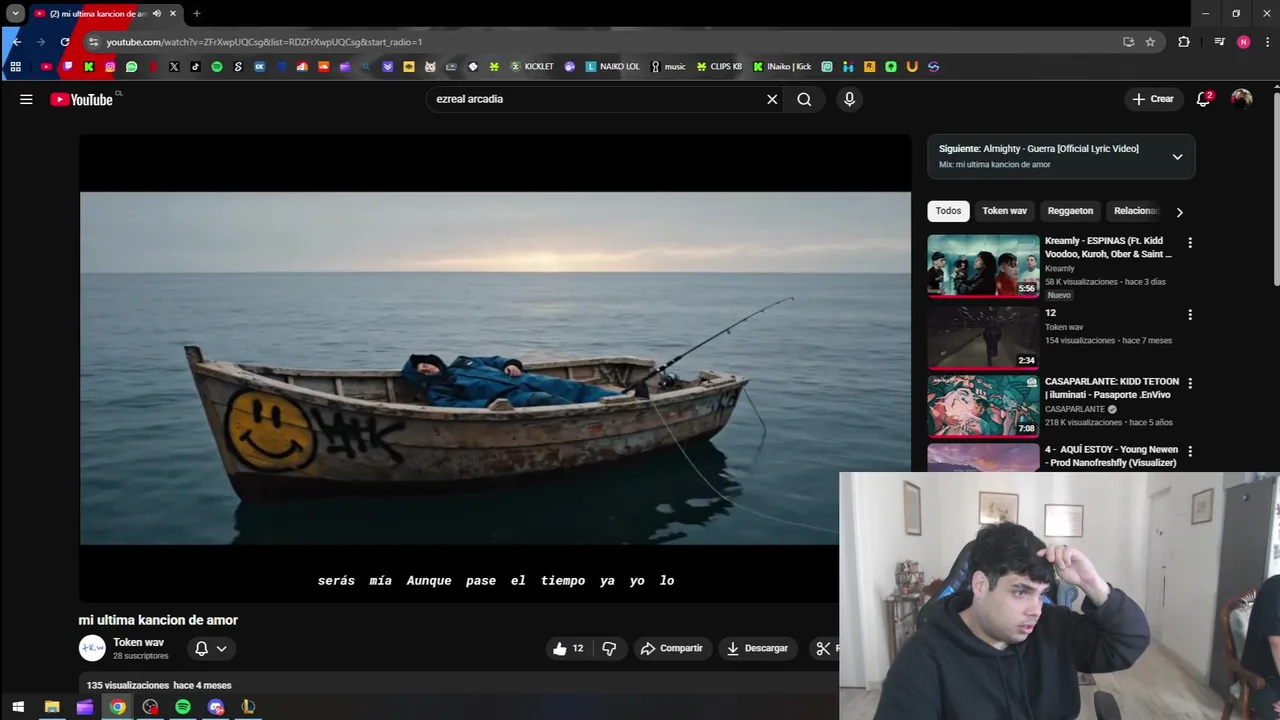Switch to Spotify in the taskbar
1280x720 pixels.
click(x=183, y=707)
